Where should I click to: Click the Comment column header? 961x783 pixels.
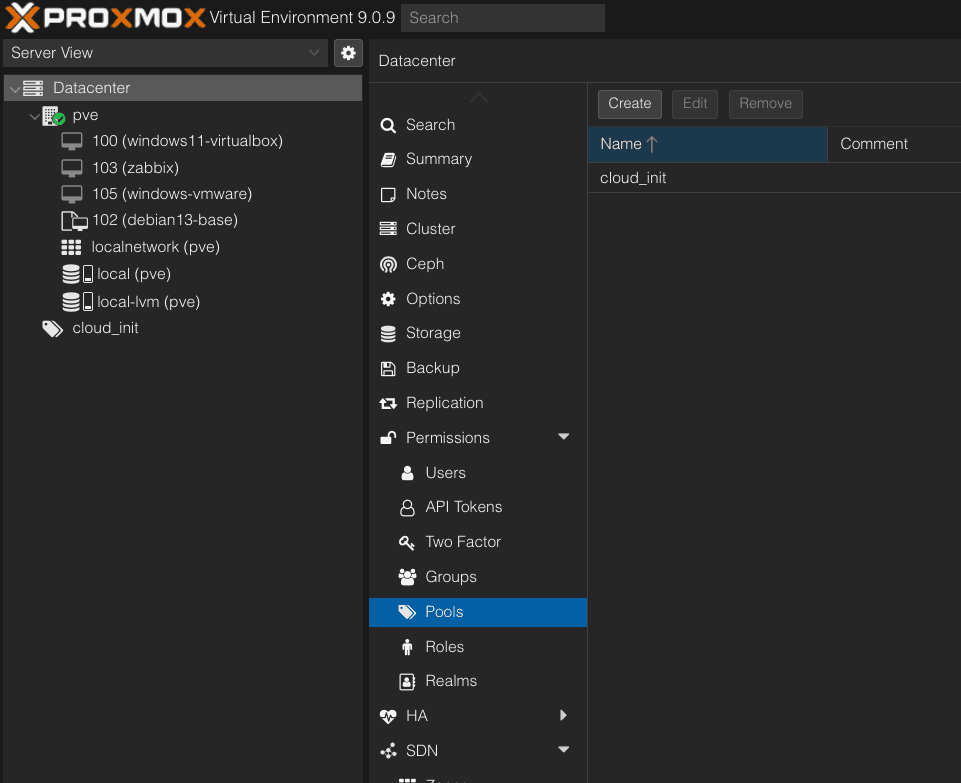point(894,145)
